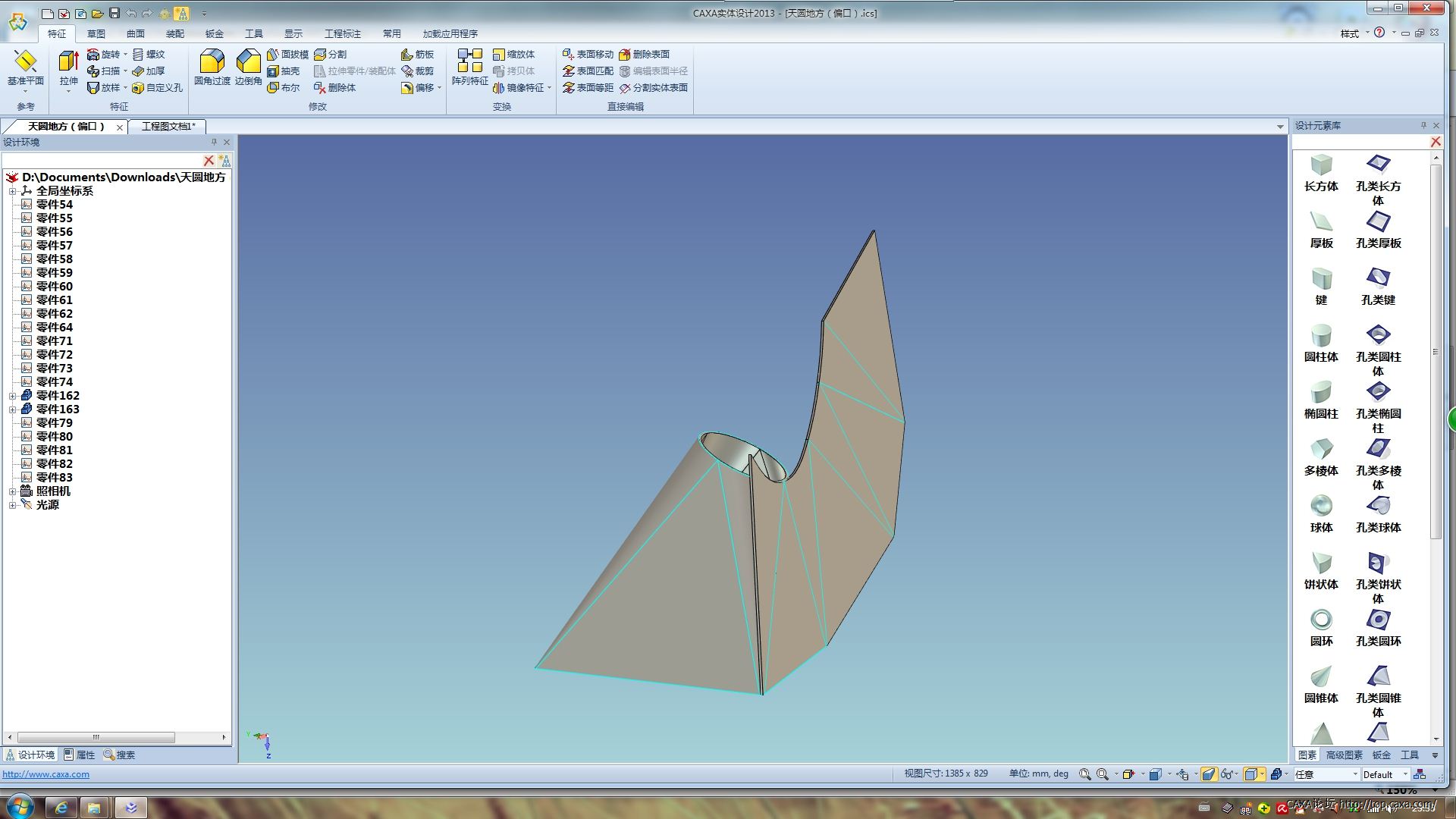Close the 天圆地方（偏口） document tab
This screenshot has height=819, width=1456.
point(120,127)
